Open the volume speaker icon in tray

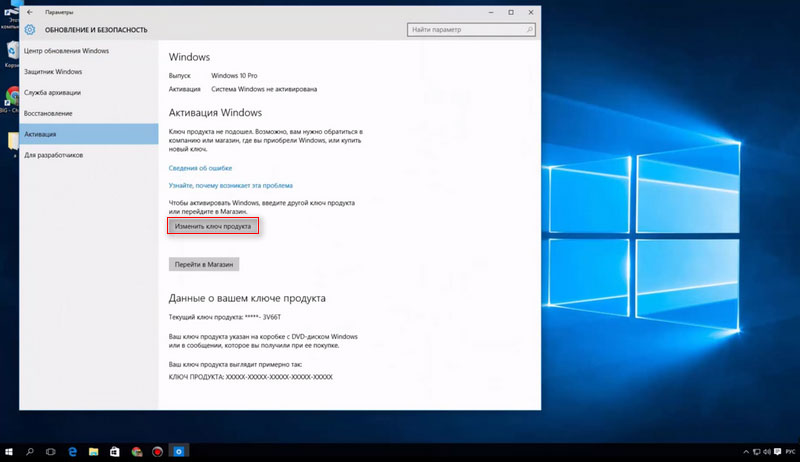(x=767, y=452)
